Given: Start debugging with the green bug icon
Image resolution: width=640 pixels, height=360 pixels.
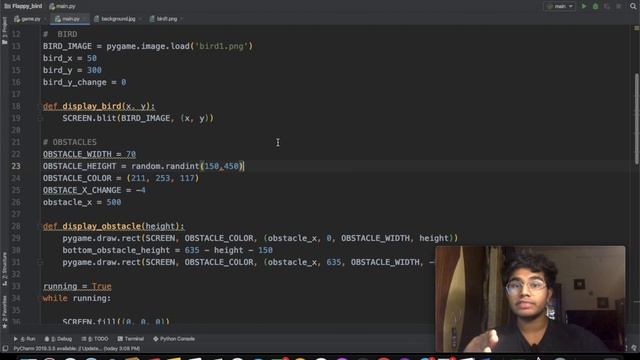Looking at the screenshot, I should tap(595, 6).
